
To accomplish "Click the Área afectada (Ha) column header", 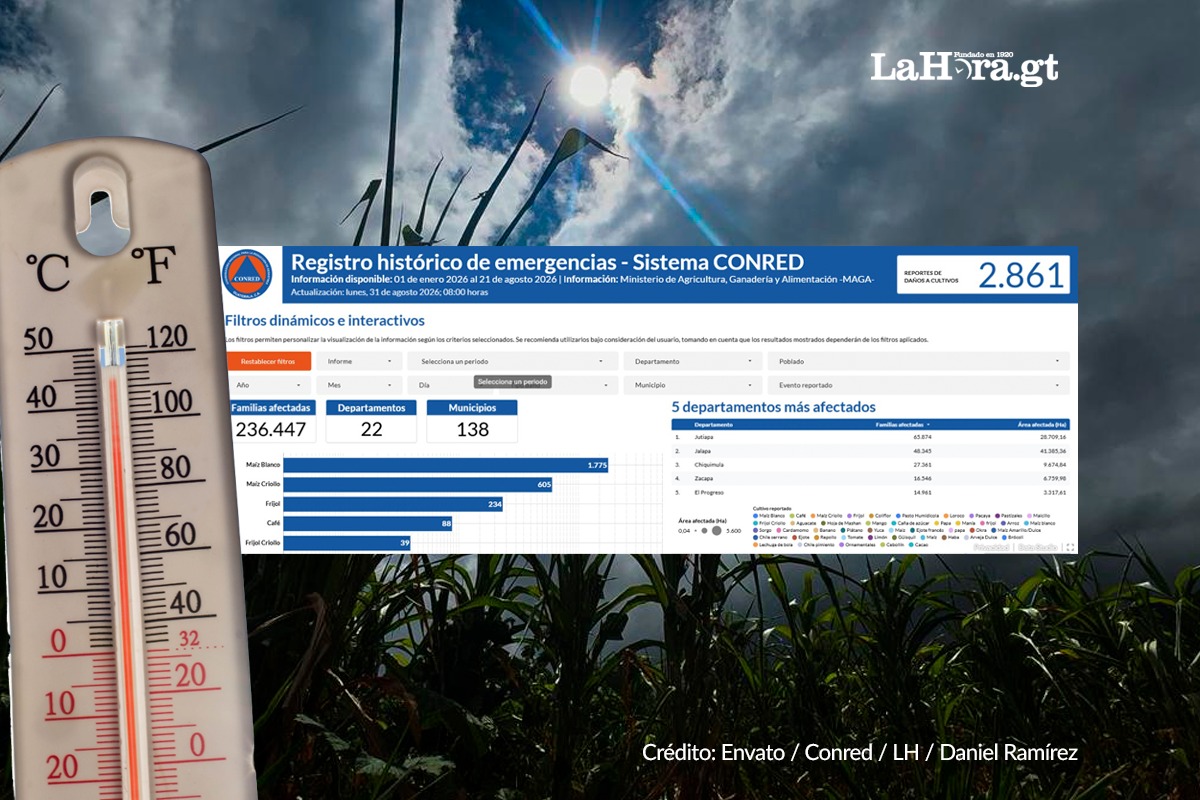I will [1042, 425].
